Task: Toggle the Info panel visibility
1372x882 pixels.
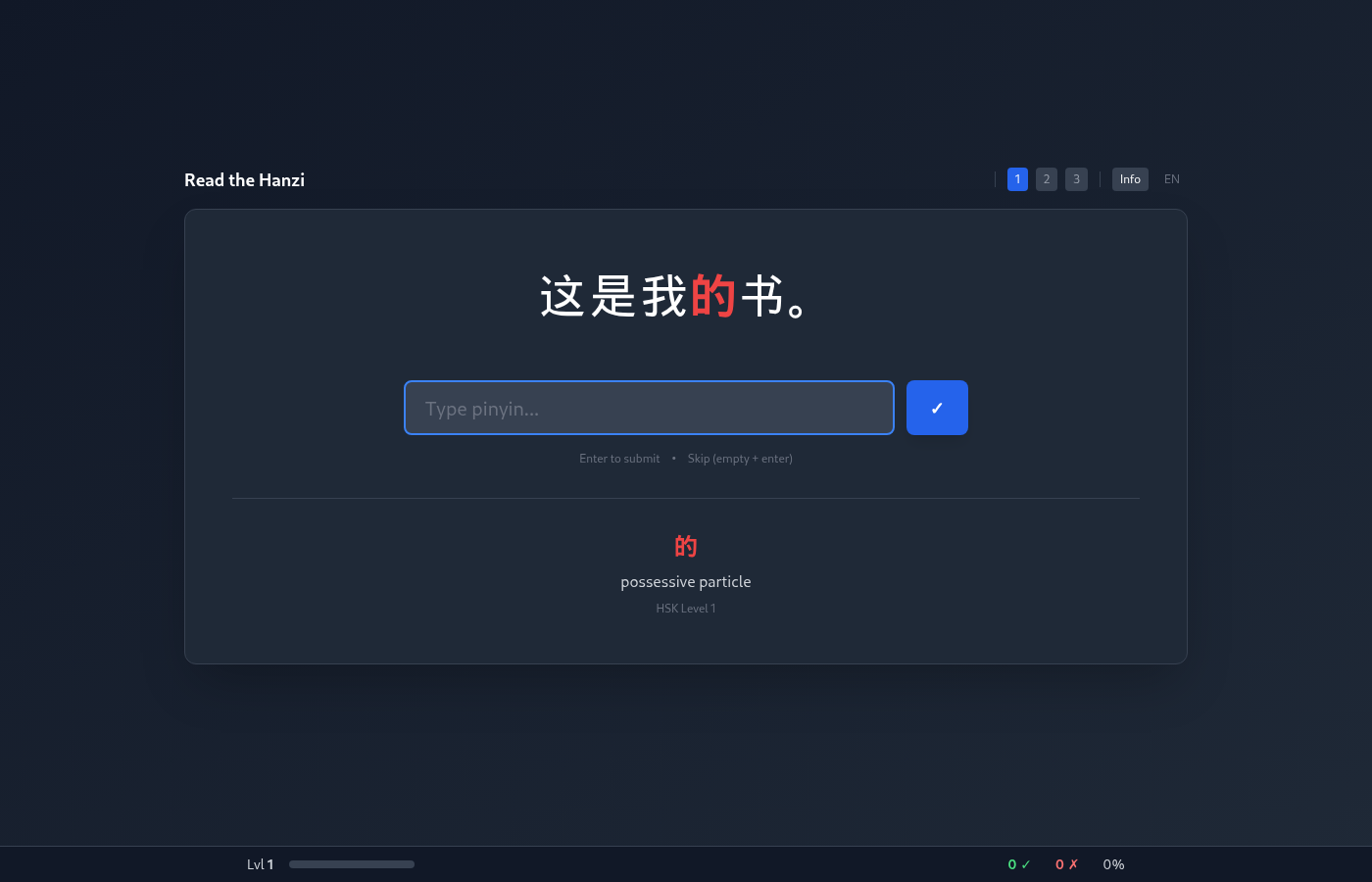Action: tap(1130, 179)
